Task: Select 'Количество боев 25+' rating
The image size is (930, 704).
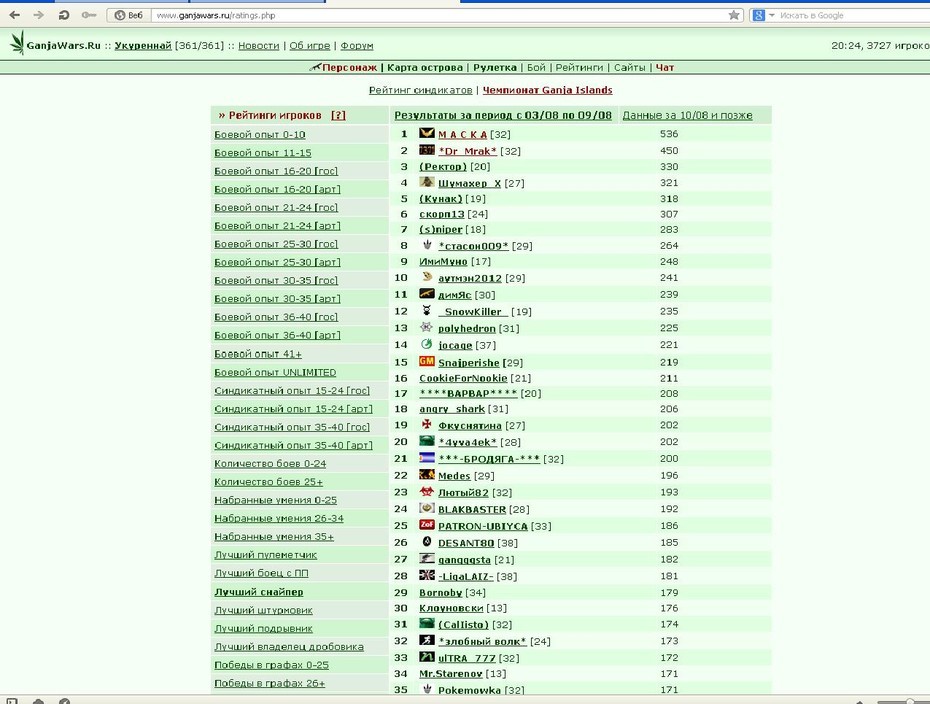Action: pos(269,482)
